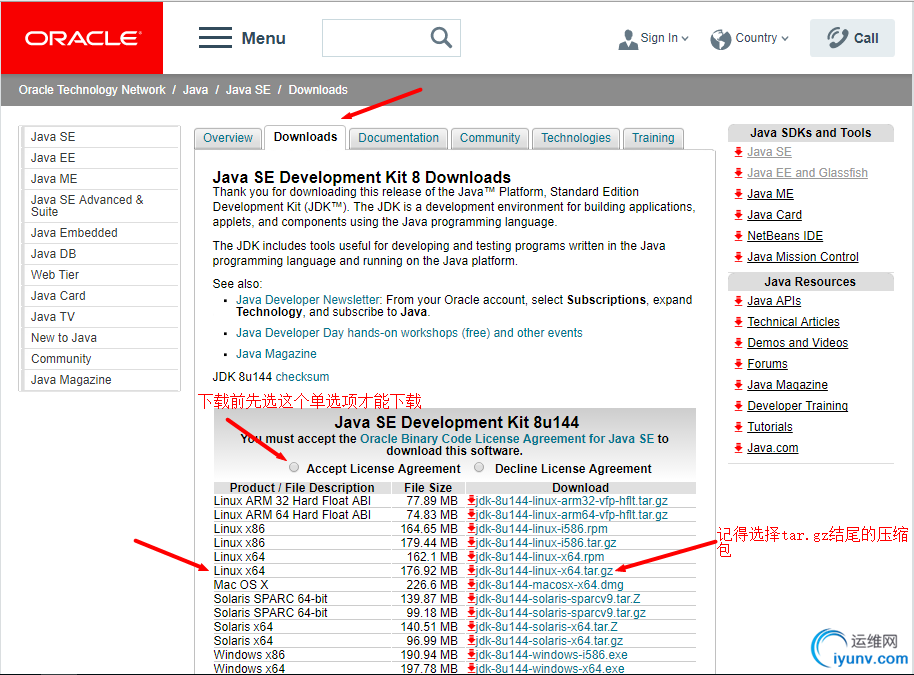Click red arrow icon beside Java APIs
The image size is (914, 675).
coord(739,301)
